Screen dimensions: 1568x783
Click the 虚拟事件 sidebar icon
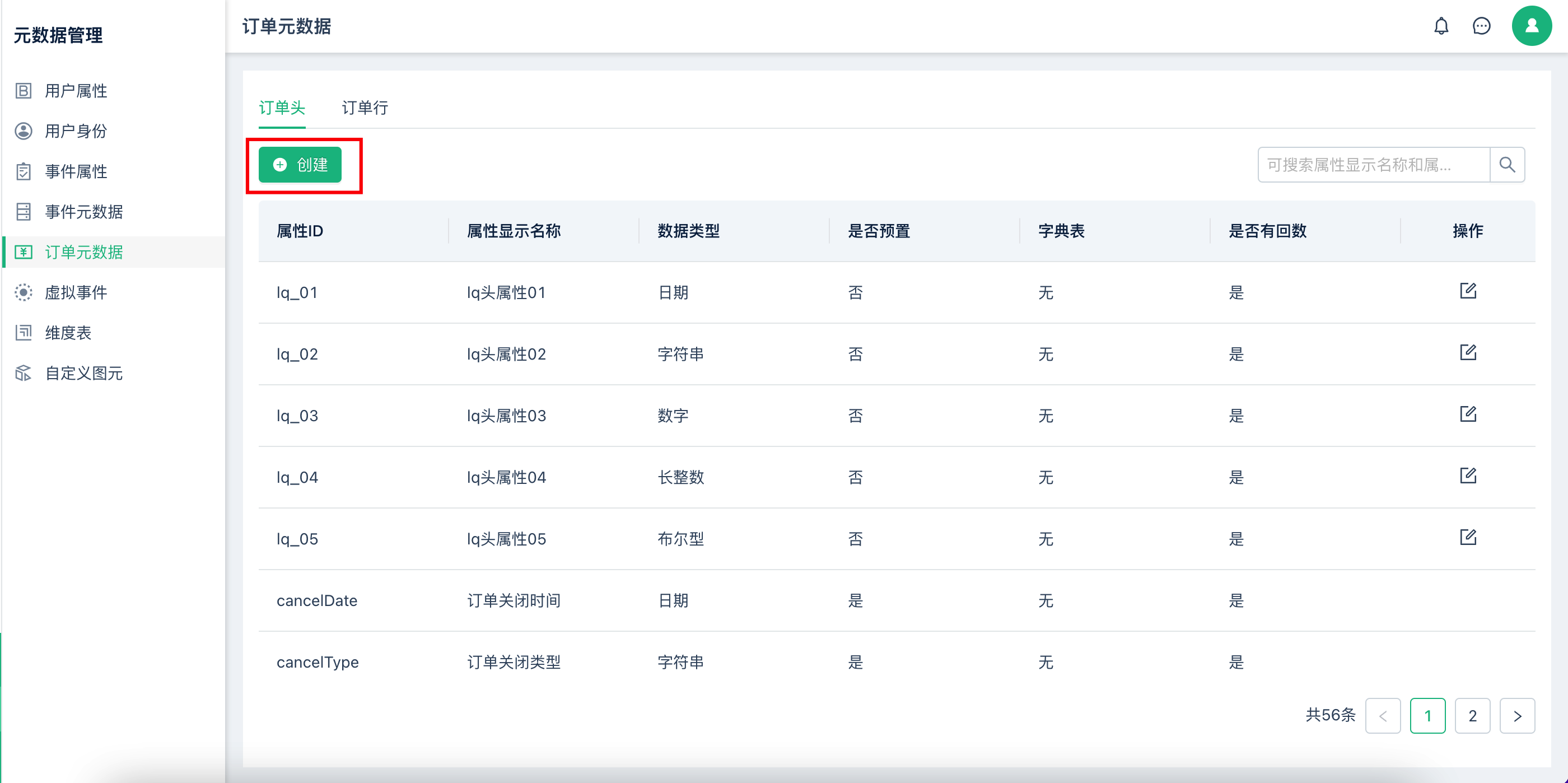(23, 292)
